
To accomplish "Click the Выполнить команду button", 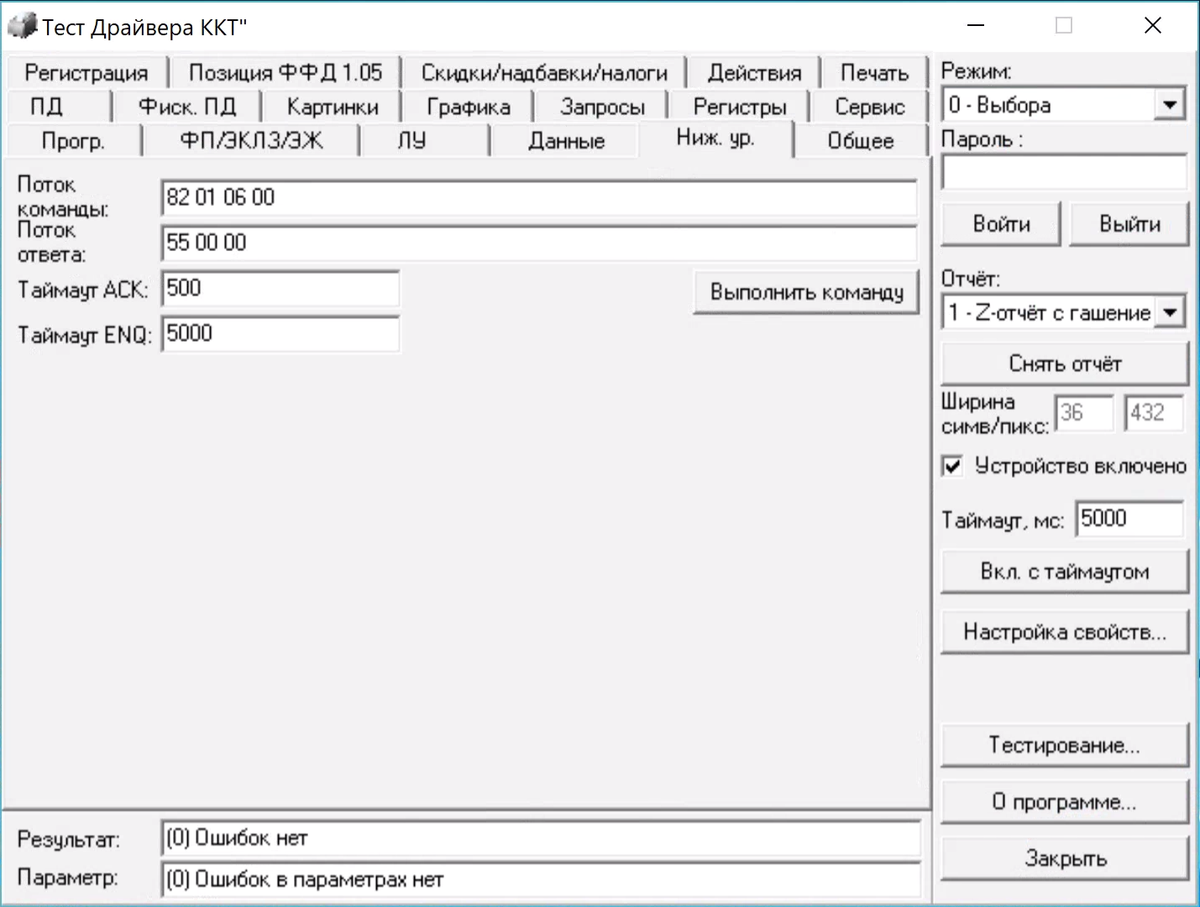I will click(806, 293).
